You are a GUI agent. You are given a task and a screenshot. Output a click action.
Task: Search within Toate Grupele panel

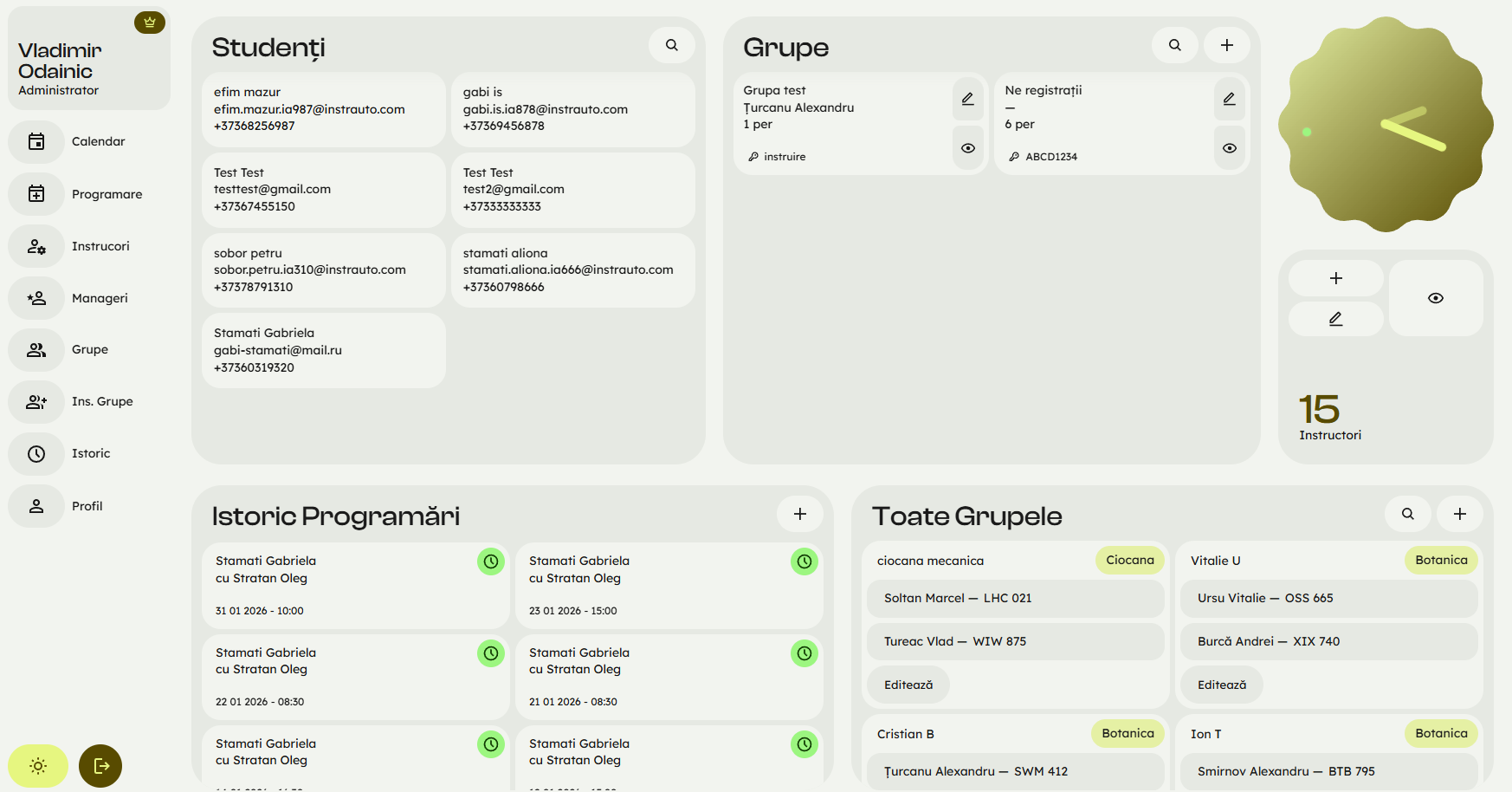[1407, 514]
